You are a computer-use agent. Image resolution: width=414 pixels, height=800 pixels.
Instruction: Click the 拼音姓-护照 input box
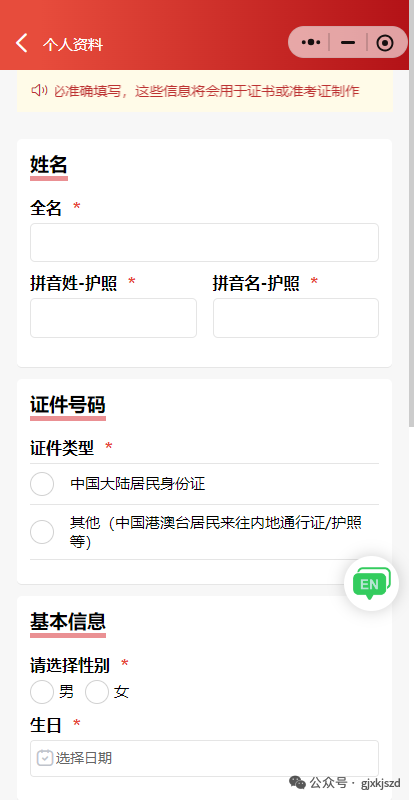[x=113, y=318]
